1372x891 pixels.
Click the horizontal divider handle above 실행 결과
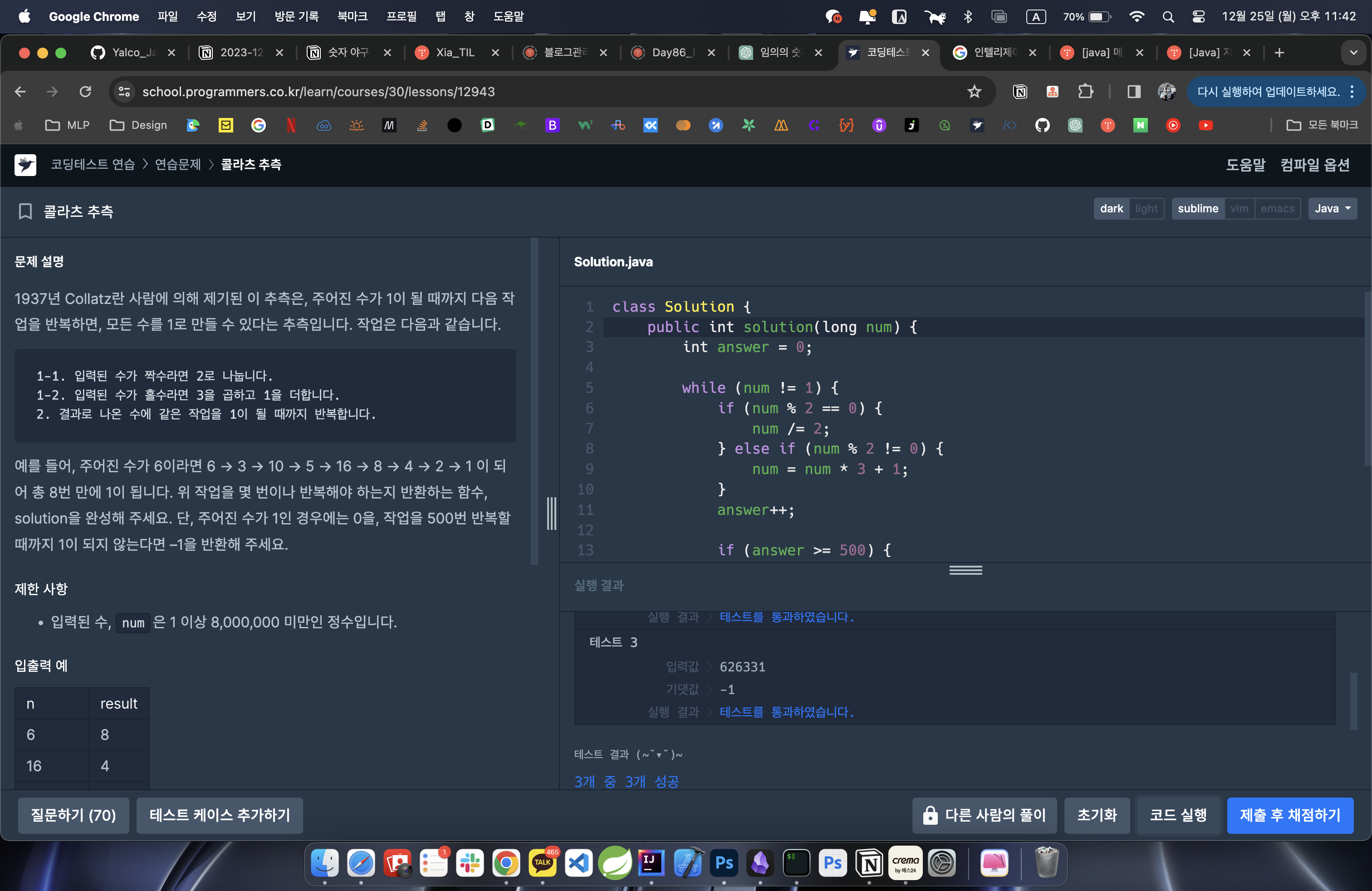(x=965, y=570)
